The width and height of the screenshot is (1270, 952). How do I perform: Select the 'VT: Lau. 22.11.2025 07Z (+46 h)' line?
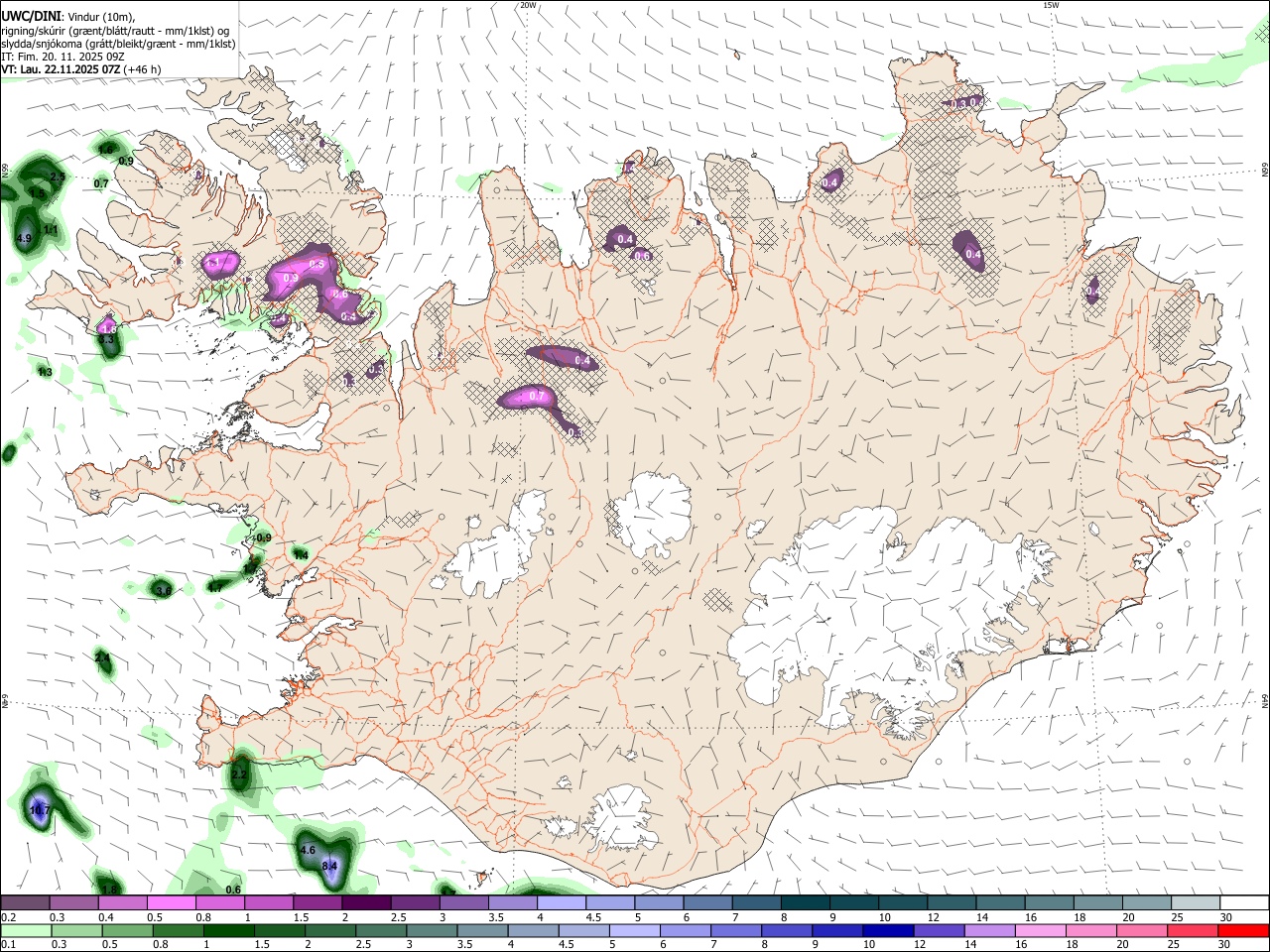(x=80, y=69)
